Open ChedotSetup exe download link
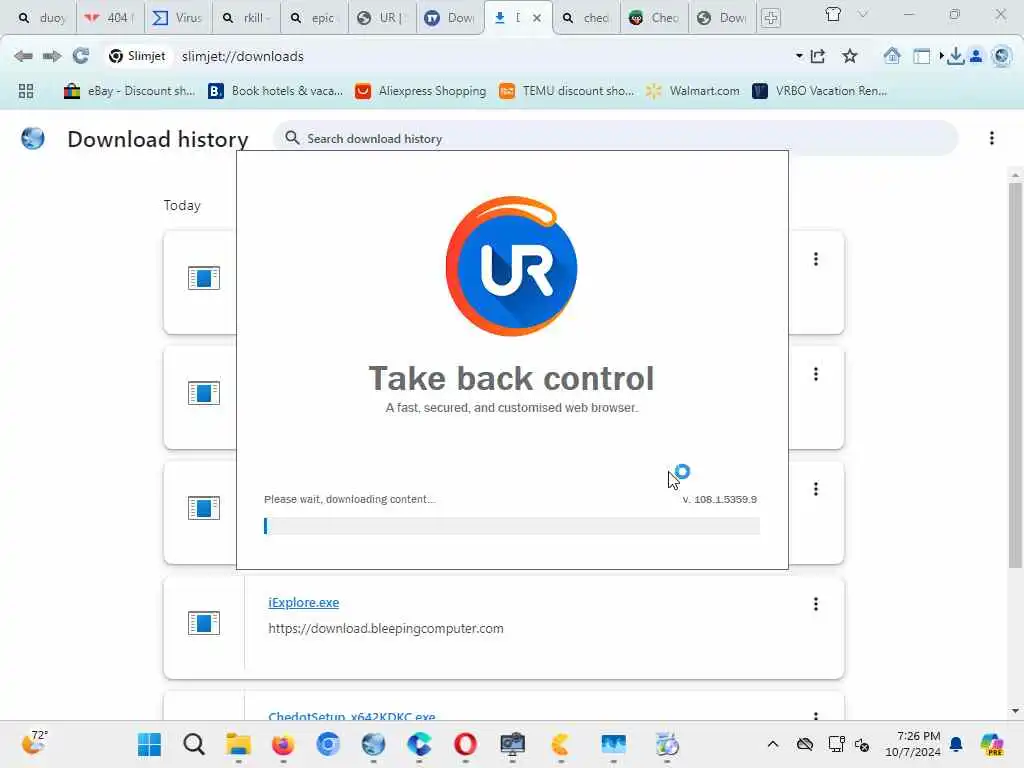 coord(352,716)
